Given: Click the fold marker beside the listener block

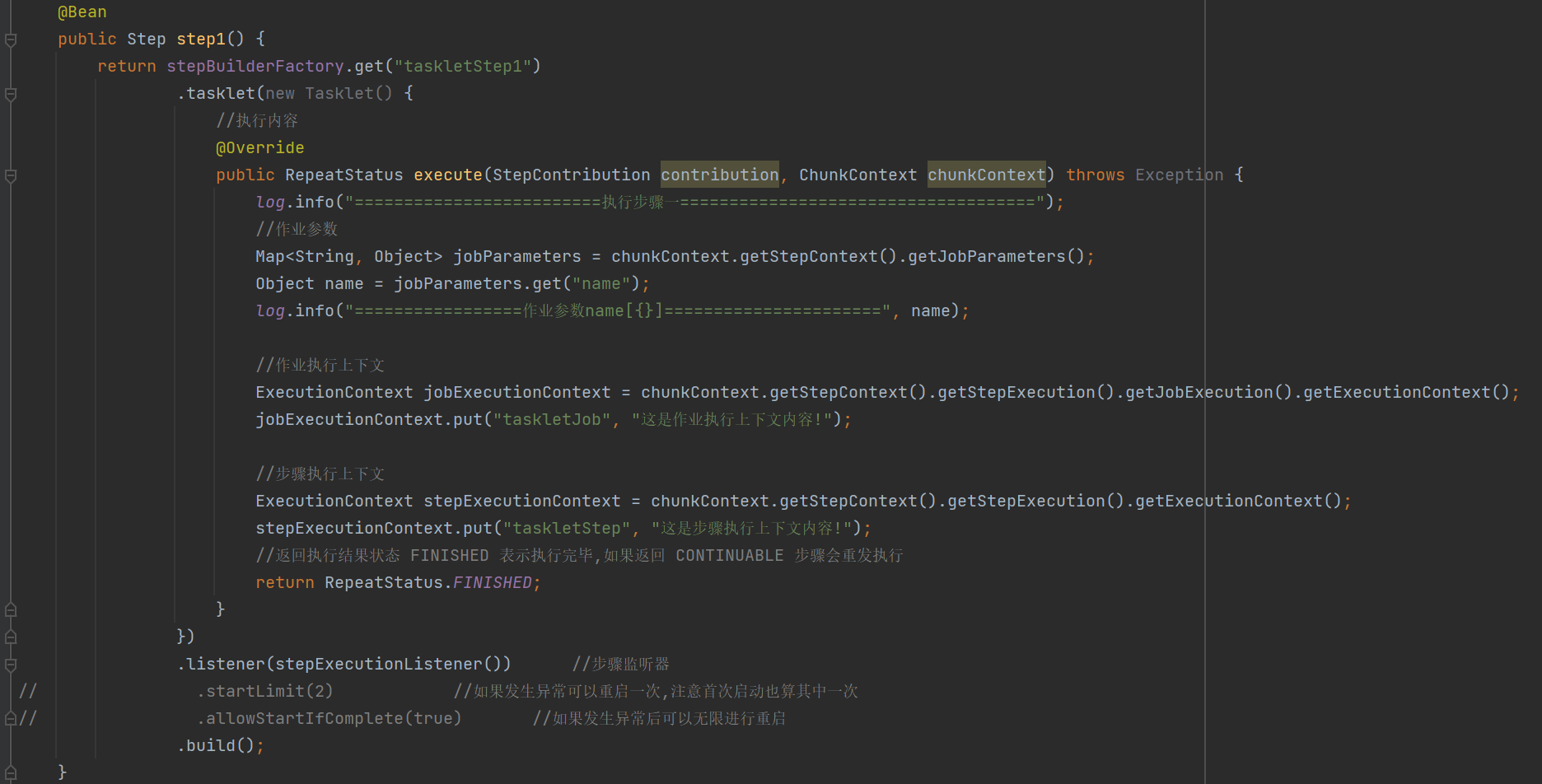Looking at the screenshot, I should click(x=10, y=665).
